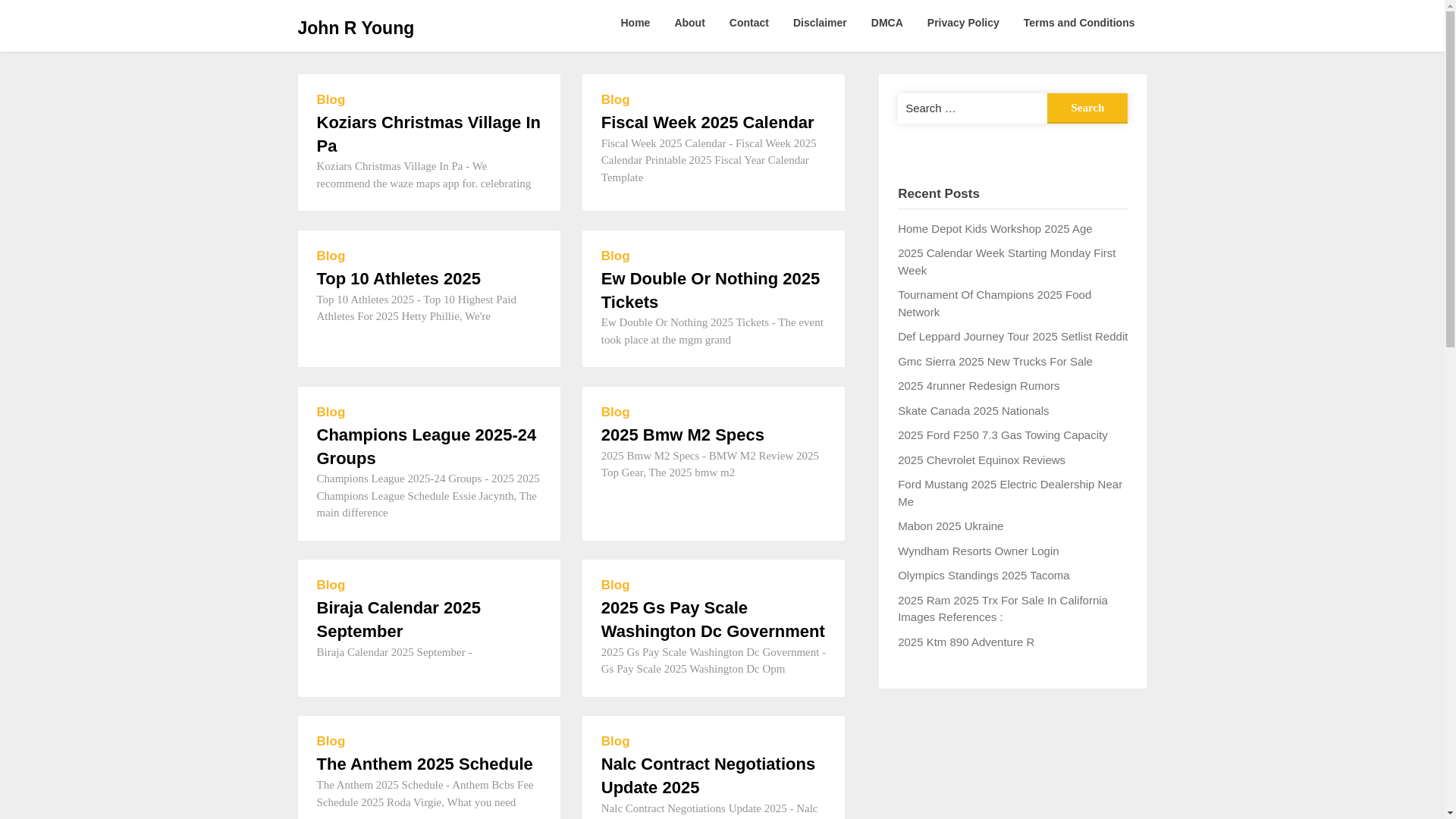
Task: Open Biraja Calendar 2025 September post
Action: 398,619
